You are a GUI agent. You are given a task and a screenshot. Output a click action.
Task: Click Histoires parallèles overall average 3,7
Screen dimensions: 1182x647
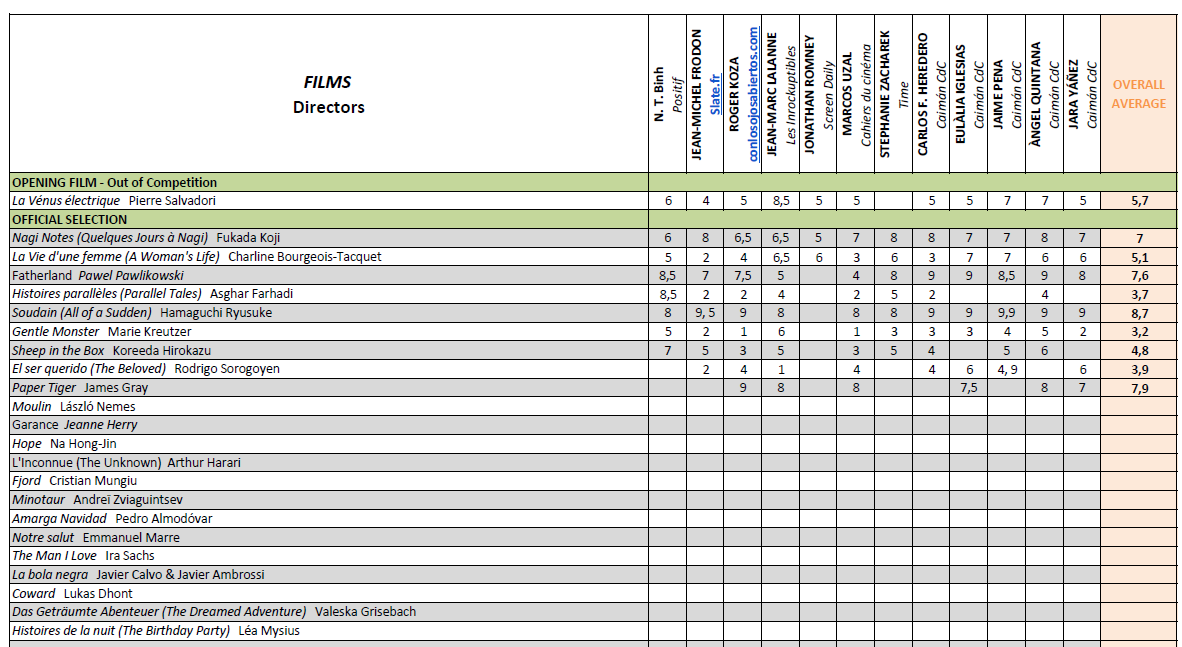pos(1138,294)
